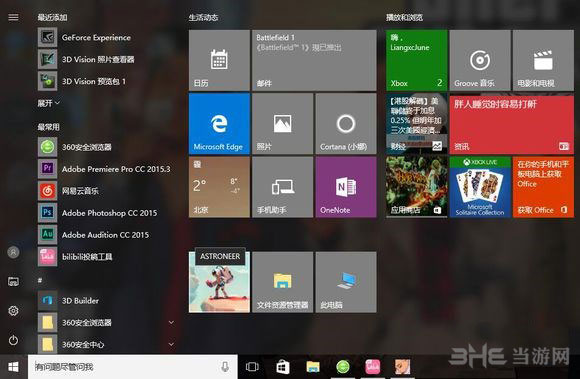
Task: Click the 最近添加 section heading
Action: point(52,17)
